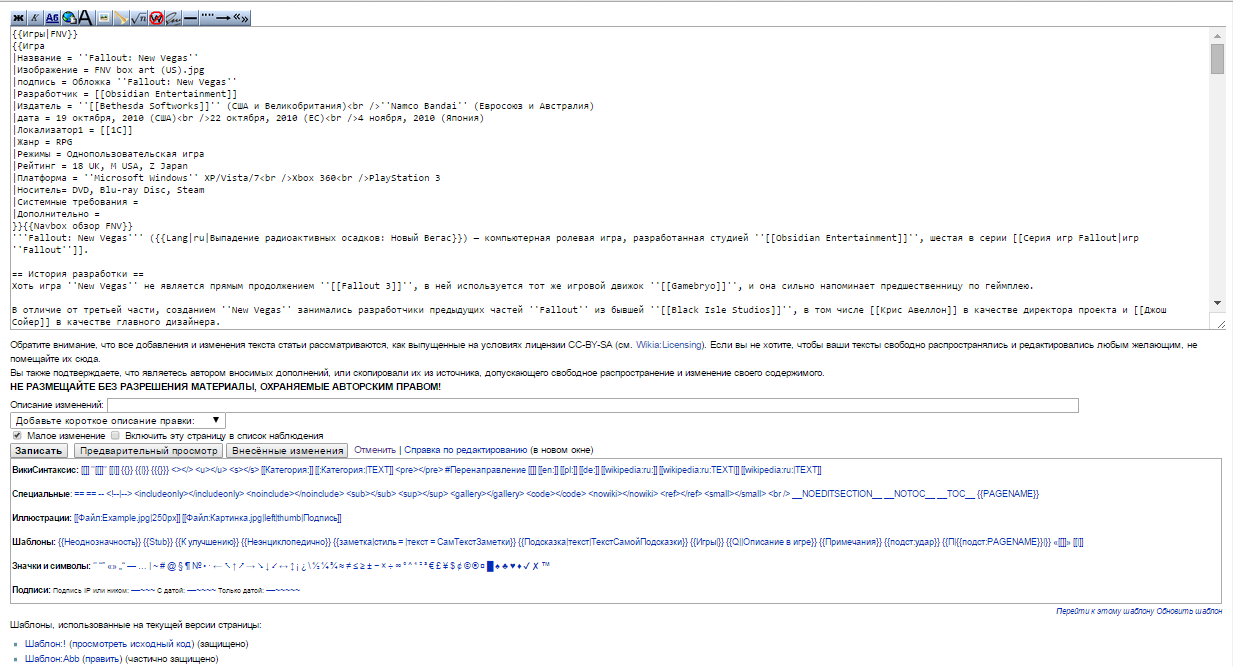Insert #Перенаправление redirect syntax
This screenshot has width=1233, height=667.
click(x=485, y=469)
